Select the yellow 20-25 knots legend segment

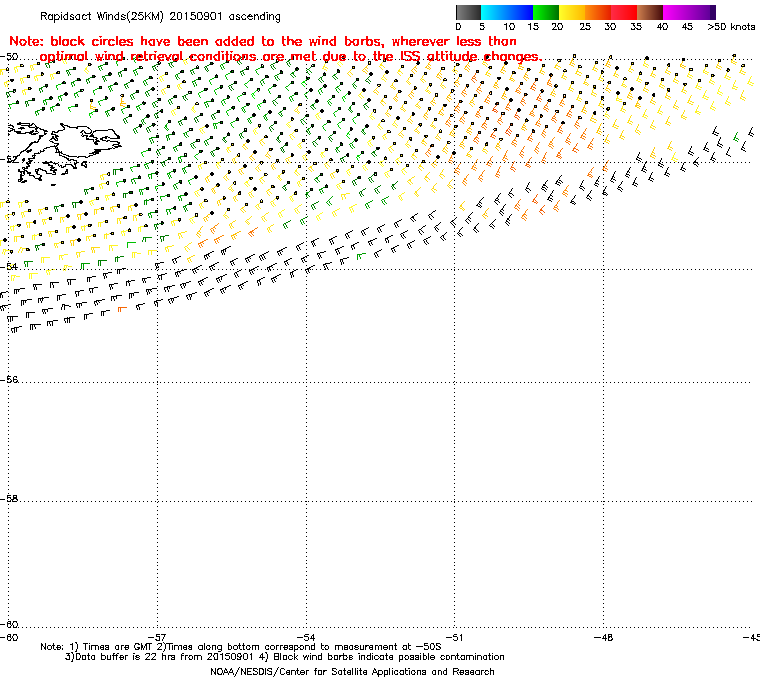pyautogui.click(x=572, y=12)
